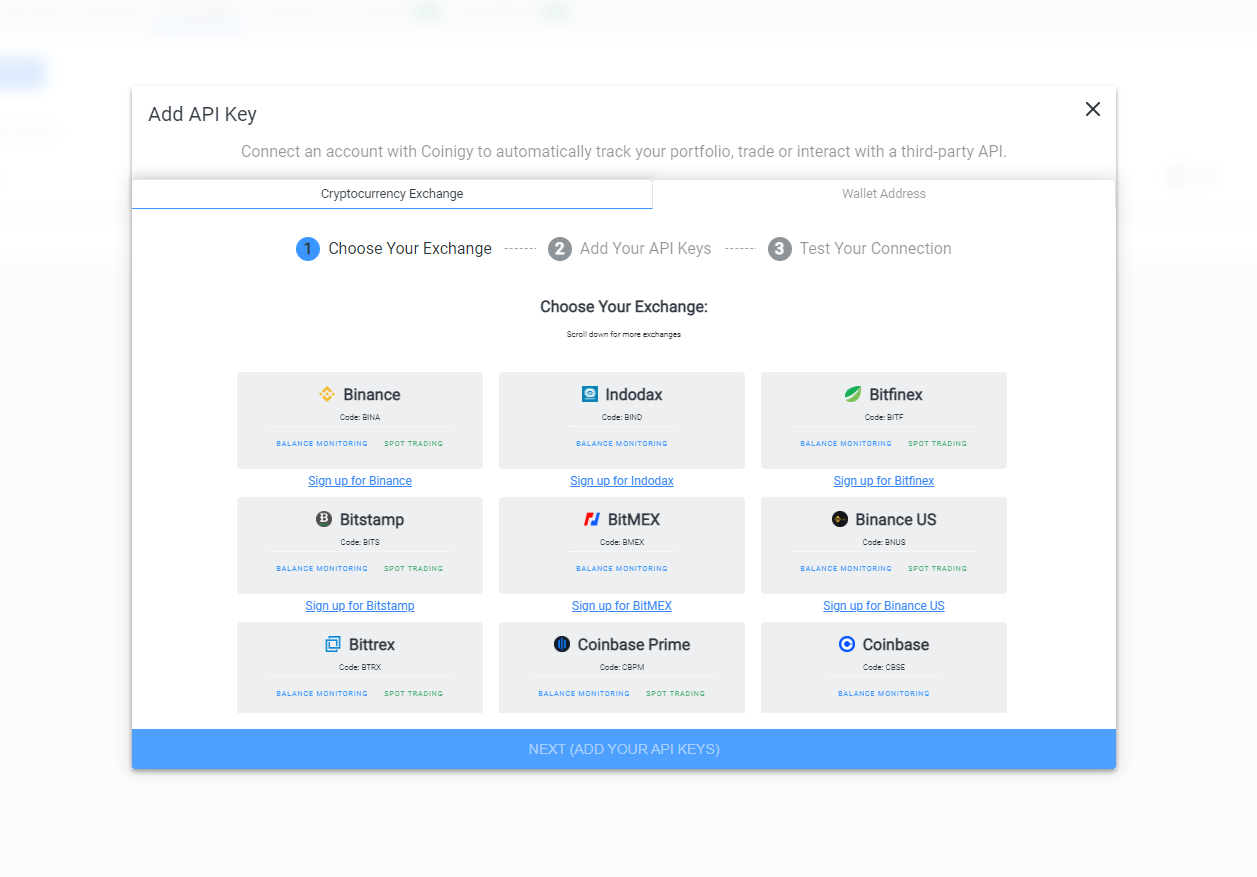Click the Add API Key dialog title
This screenshot has height=877, width=1257.
[202, 114]
